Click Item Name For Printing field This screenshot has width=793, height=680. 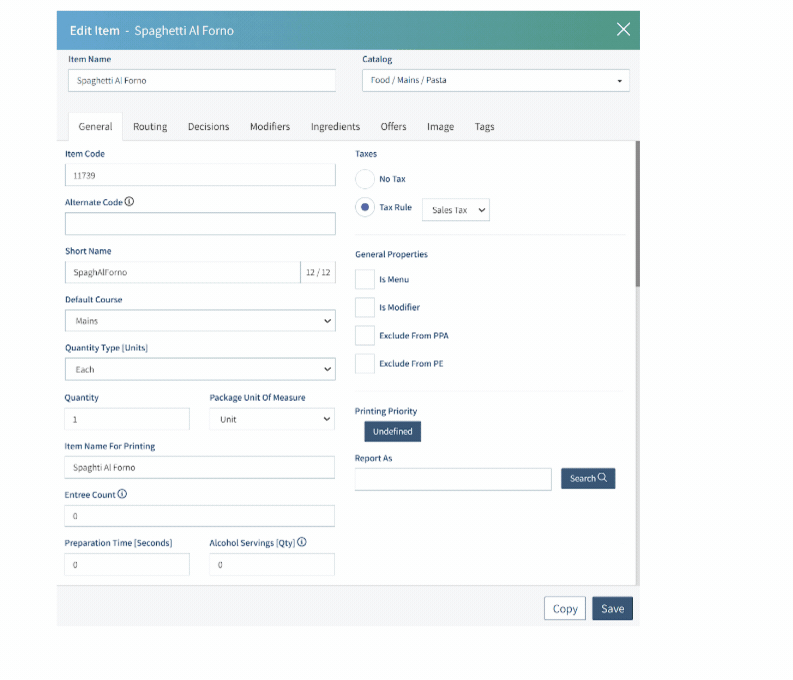click(x=199, y=467)
